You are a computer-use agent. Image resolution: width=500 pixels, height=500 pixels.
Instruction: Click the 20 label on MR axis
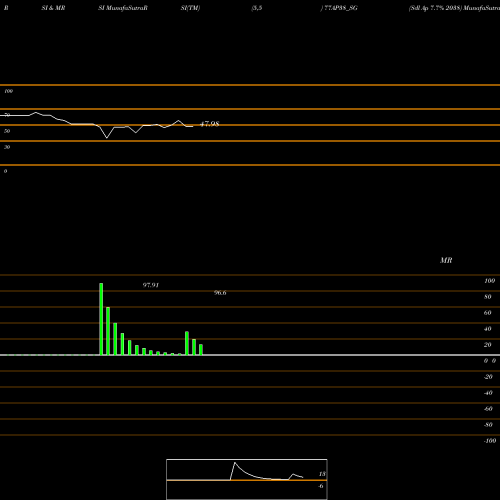click(x=488, y=345)
